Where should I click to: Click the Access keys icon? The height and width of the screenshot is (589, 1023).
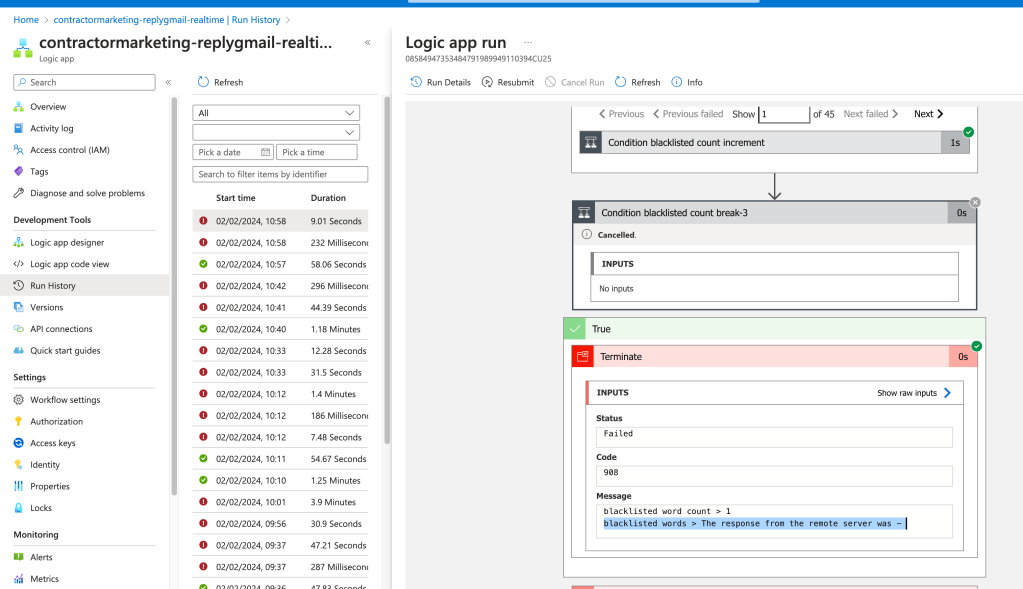click(x=18, y=442)
